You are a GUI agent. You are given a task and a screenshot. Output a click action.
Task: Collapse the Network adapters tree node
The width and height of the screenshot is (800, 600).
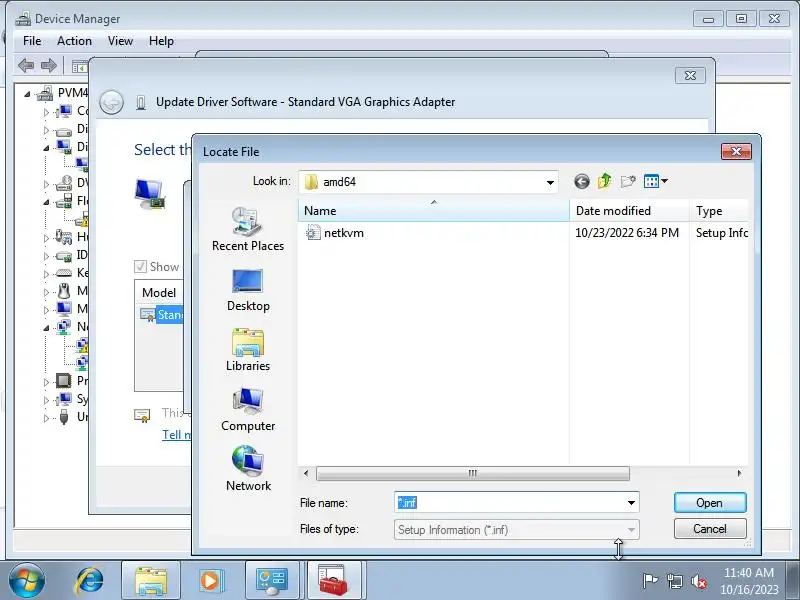pos(46,328)
